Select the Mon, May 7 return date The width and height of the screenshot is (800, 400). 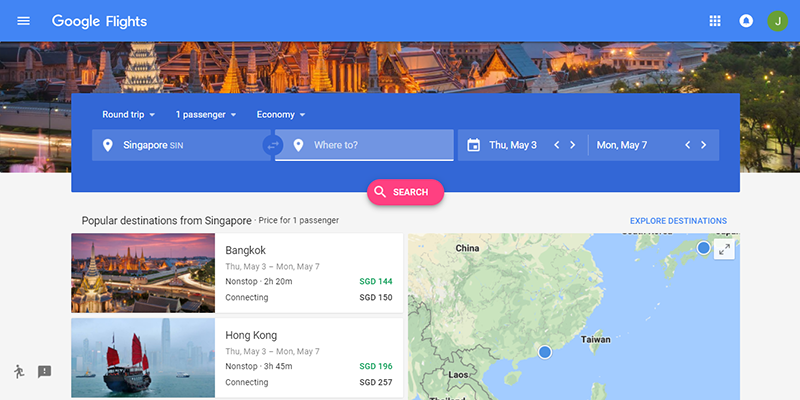coord(622,145)
